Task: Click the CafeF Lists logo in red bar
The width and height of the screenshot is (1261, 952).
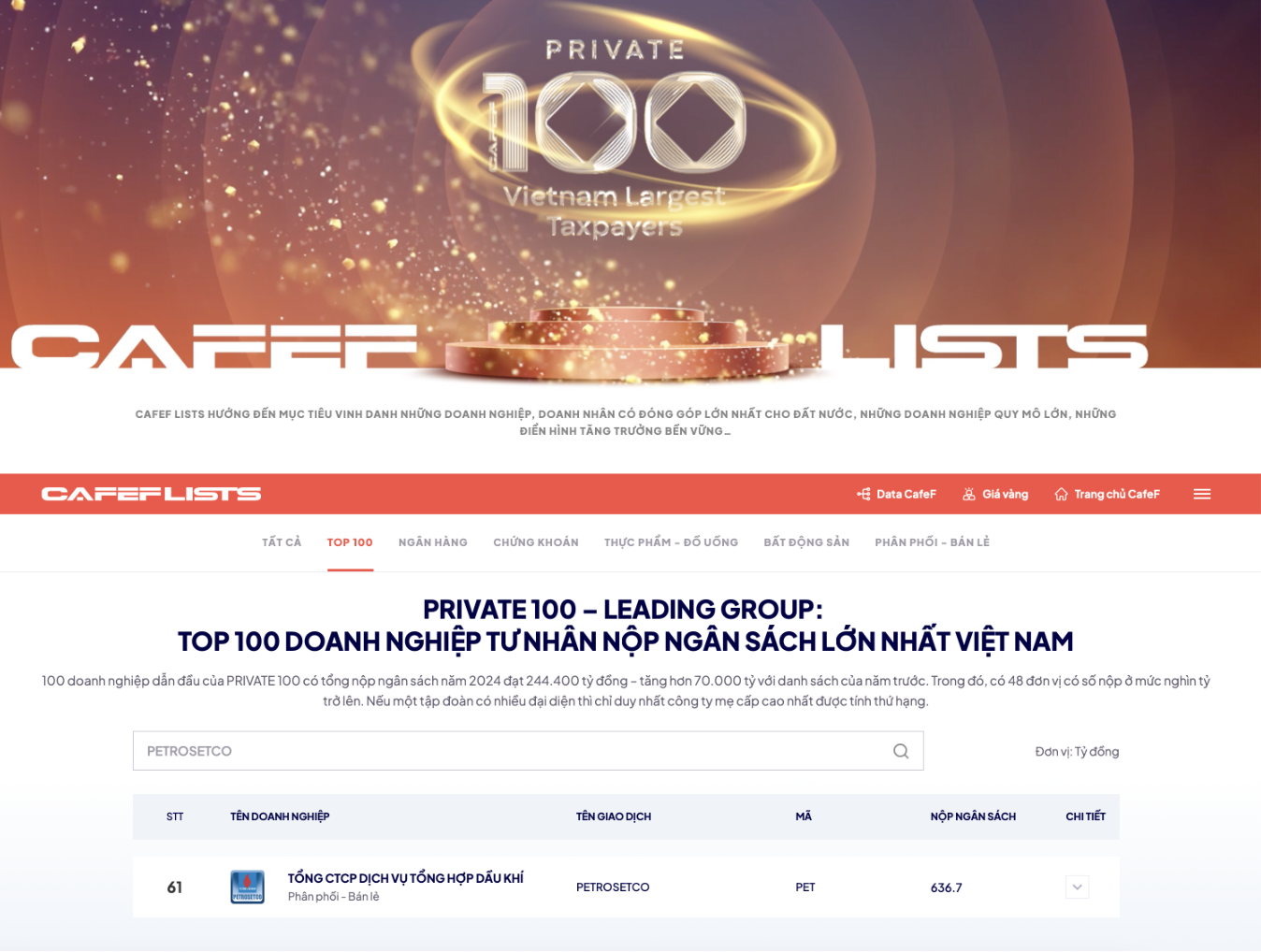Action: point(151,494)
